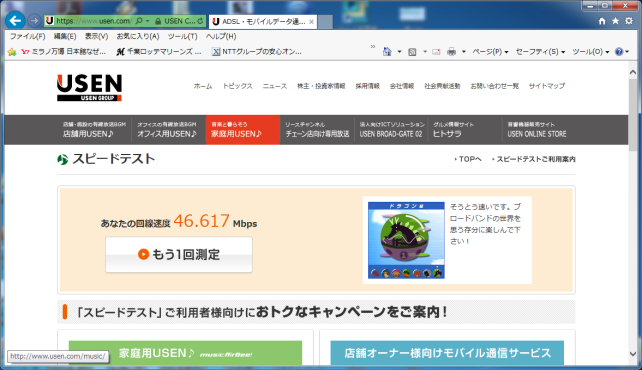Open the 表示(V) menu
This screenshot has width=642, height=370.
click(96, 36)
